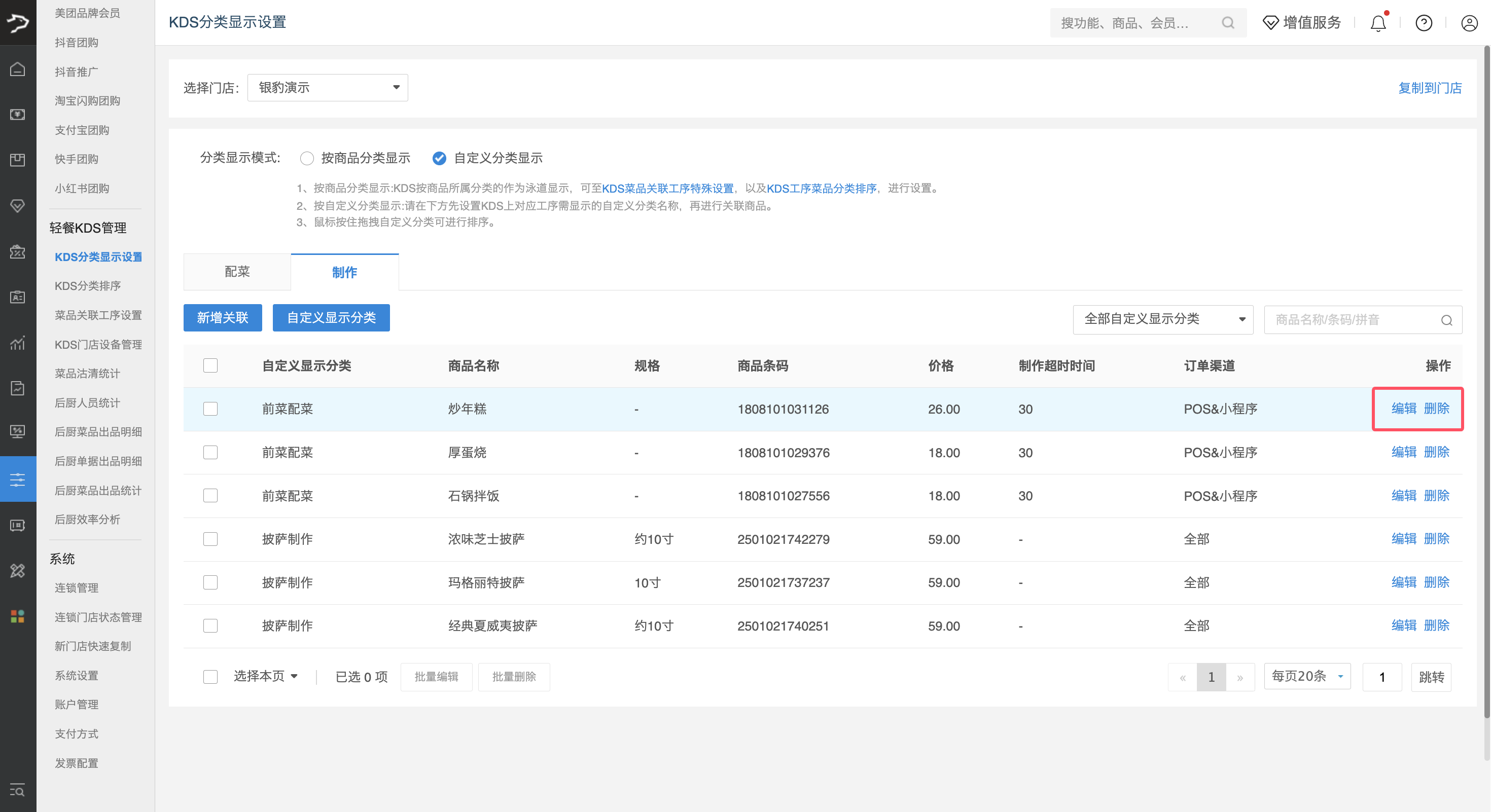
Task: Open the home icon in sidebar
Action: point(17,69)
